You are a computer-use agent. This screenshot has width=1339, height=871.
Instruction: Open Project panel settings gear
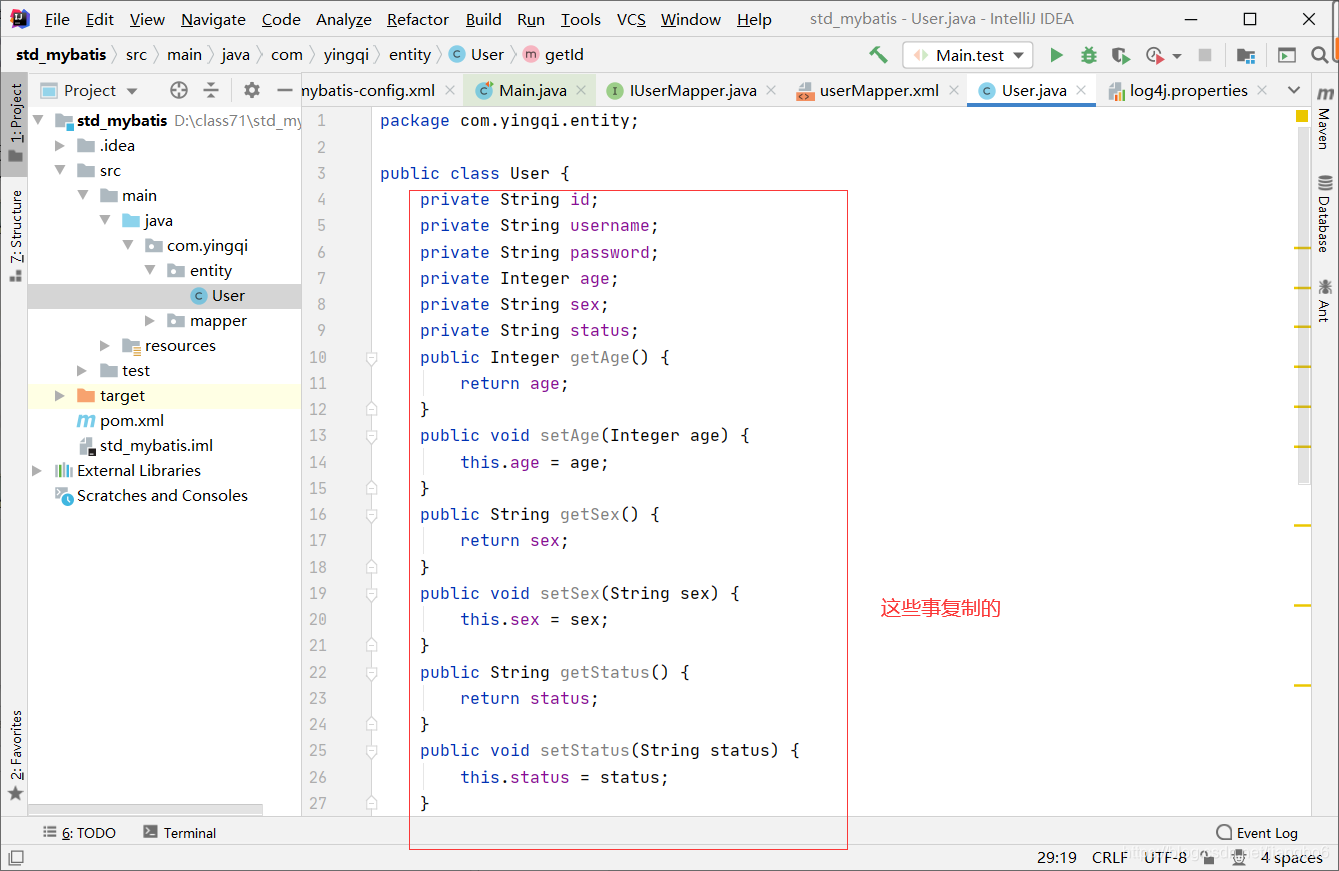[252, 90]
